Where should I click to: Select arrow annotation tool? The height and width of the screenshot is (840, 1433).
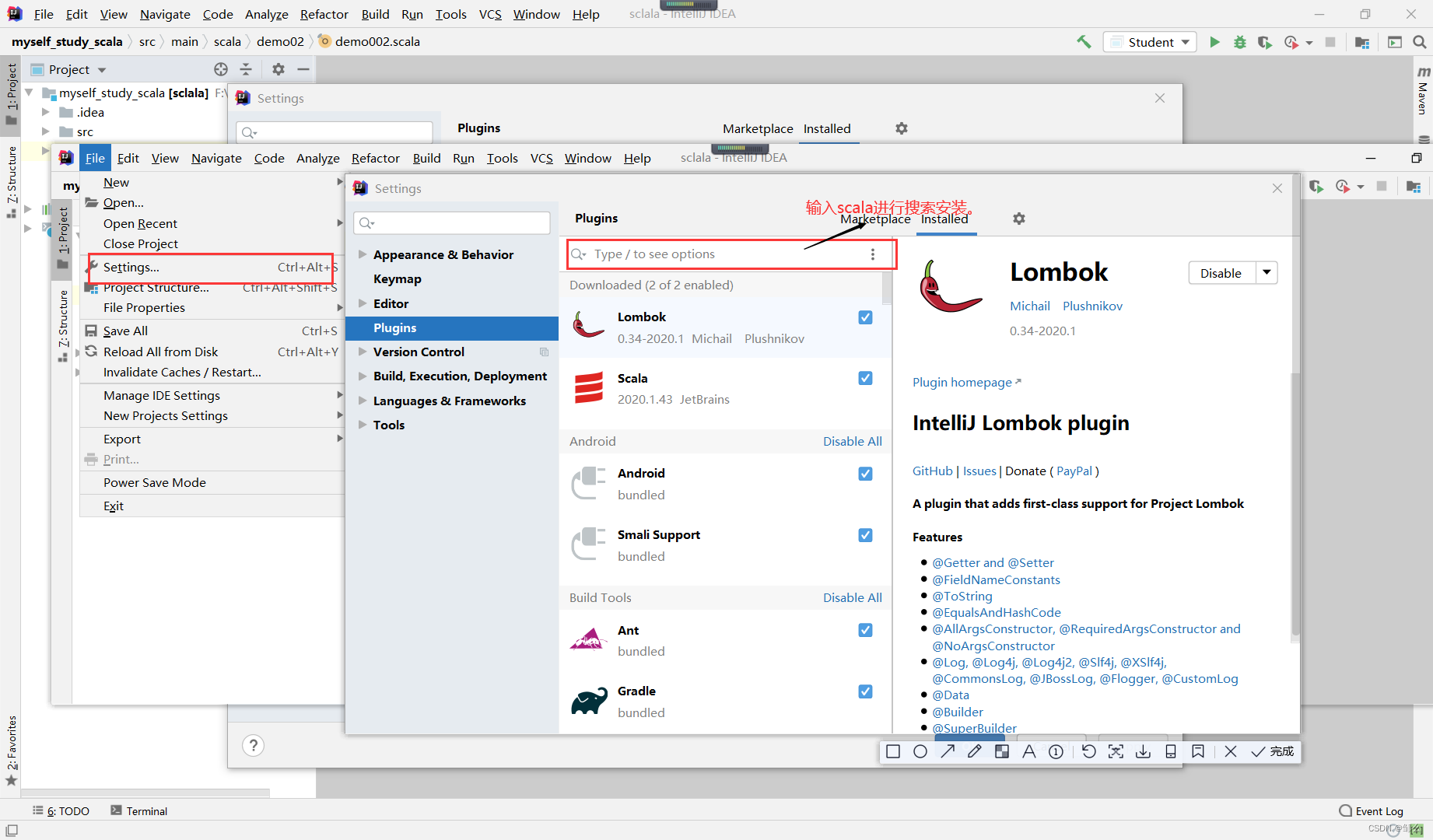pos(948,751)
